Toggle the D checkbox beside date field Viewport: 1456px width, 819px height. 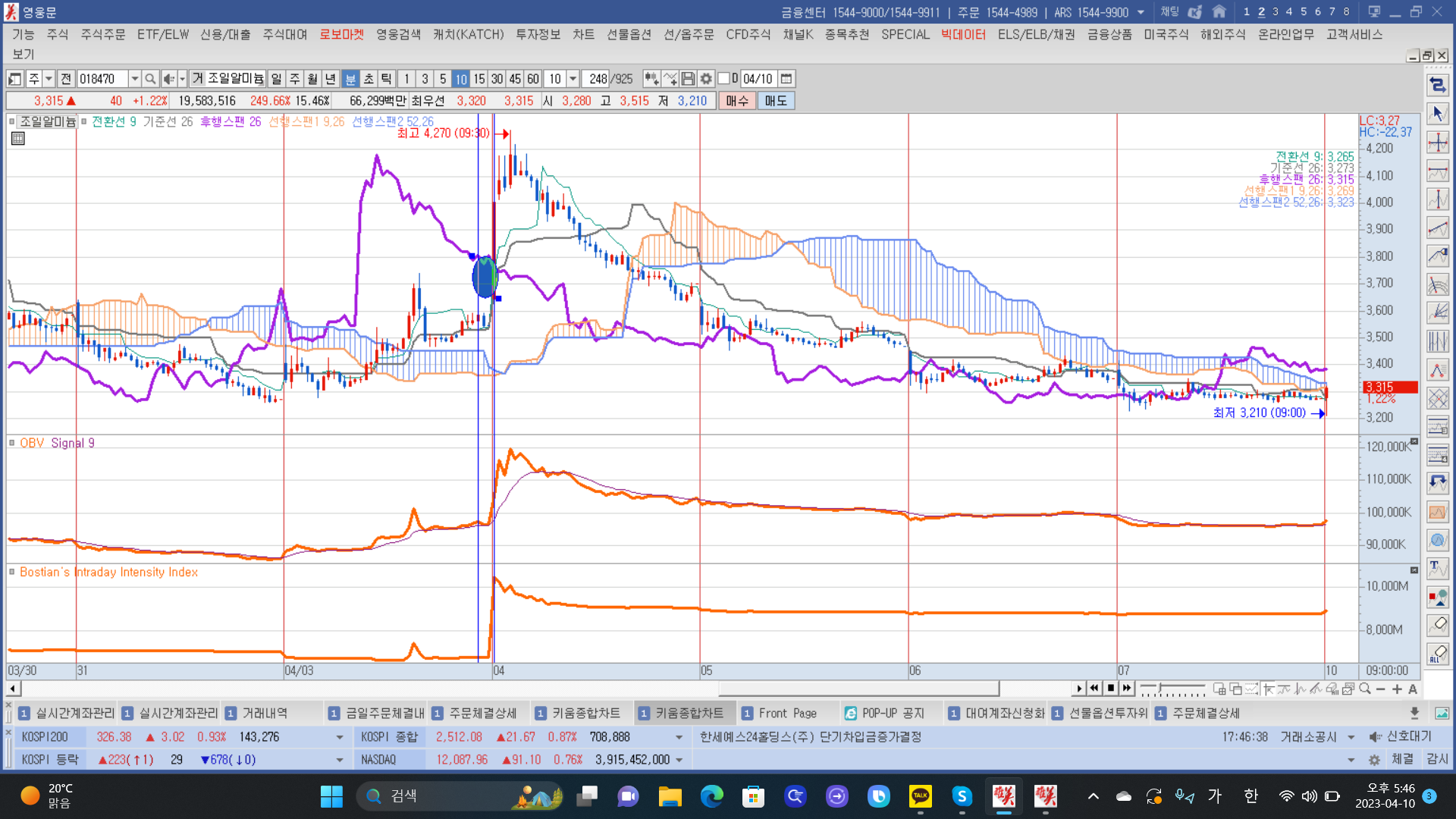tap(724, 79)
